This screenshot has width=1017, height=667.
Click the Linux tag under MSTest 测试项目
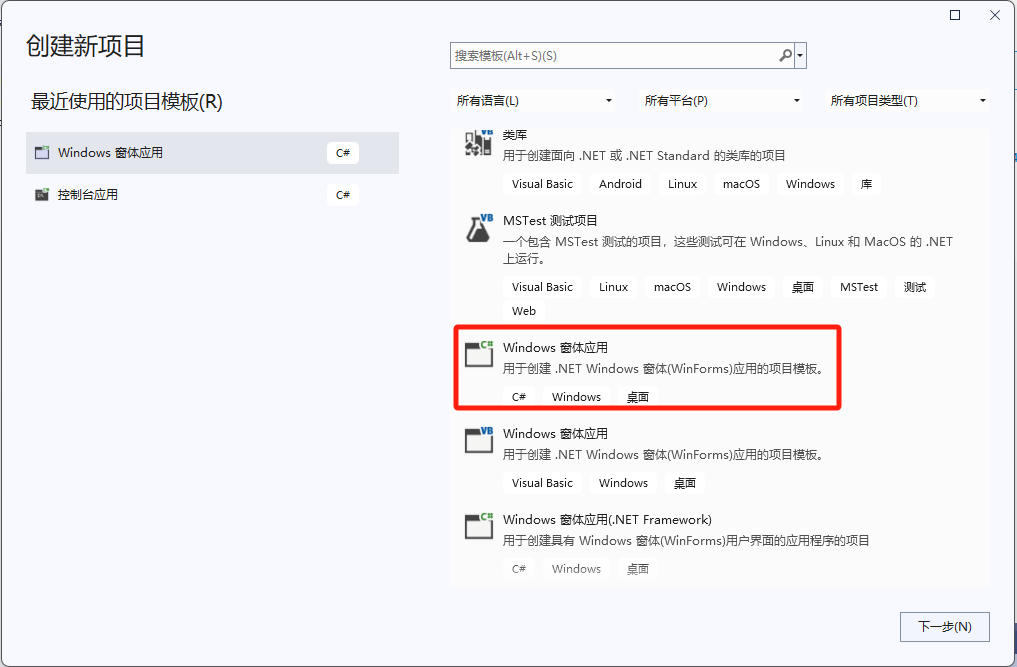click(x=614, y=287)
